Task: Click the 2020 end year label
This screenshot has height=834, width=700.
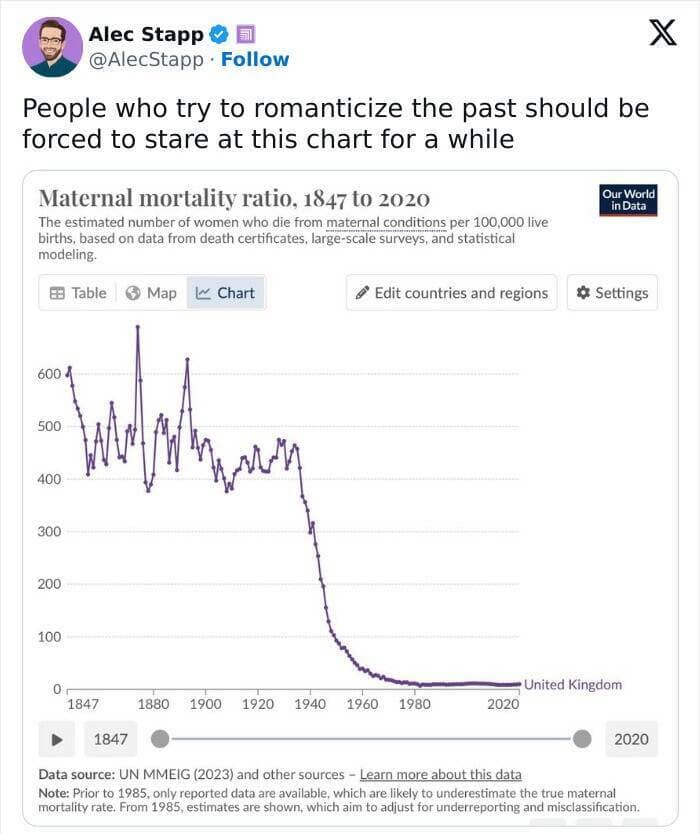Action: point(631,739)
